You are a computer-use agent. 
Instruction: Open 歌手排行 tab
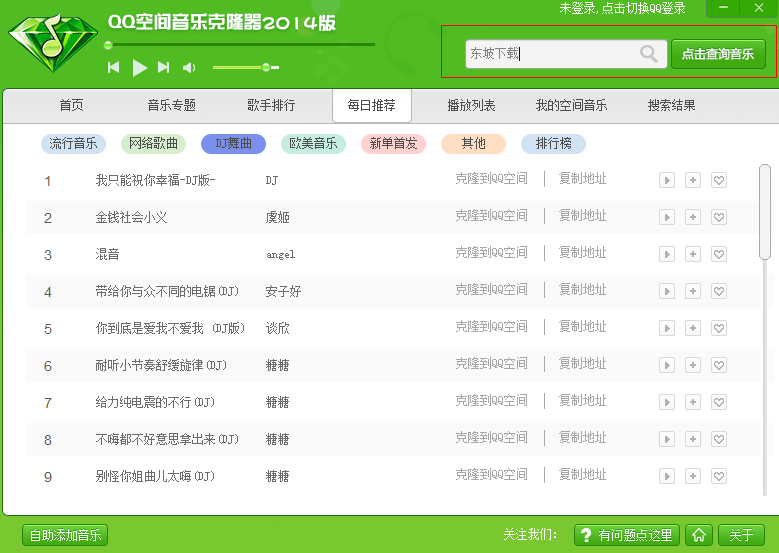tap(271, 105)
